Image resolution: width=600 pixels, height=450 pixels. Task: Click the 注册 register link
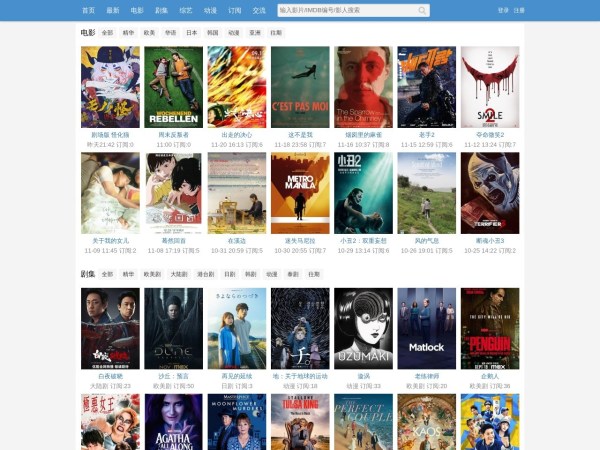(519, 10)
